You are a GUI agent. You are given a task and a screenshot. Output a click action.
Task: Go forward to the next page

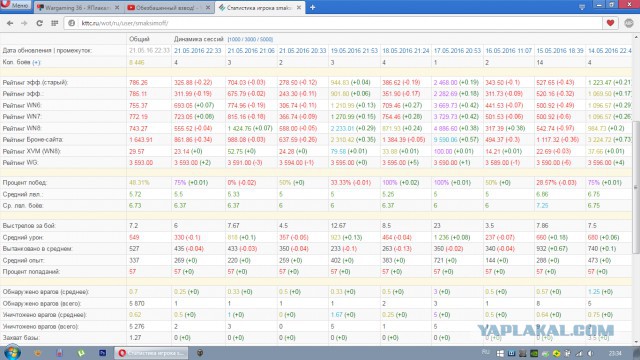(x=24, y=23)
